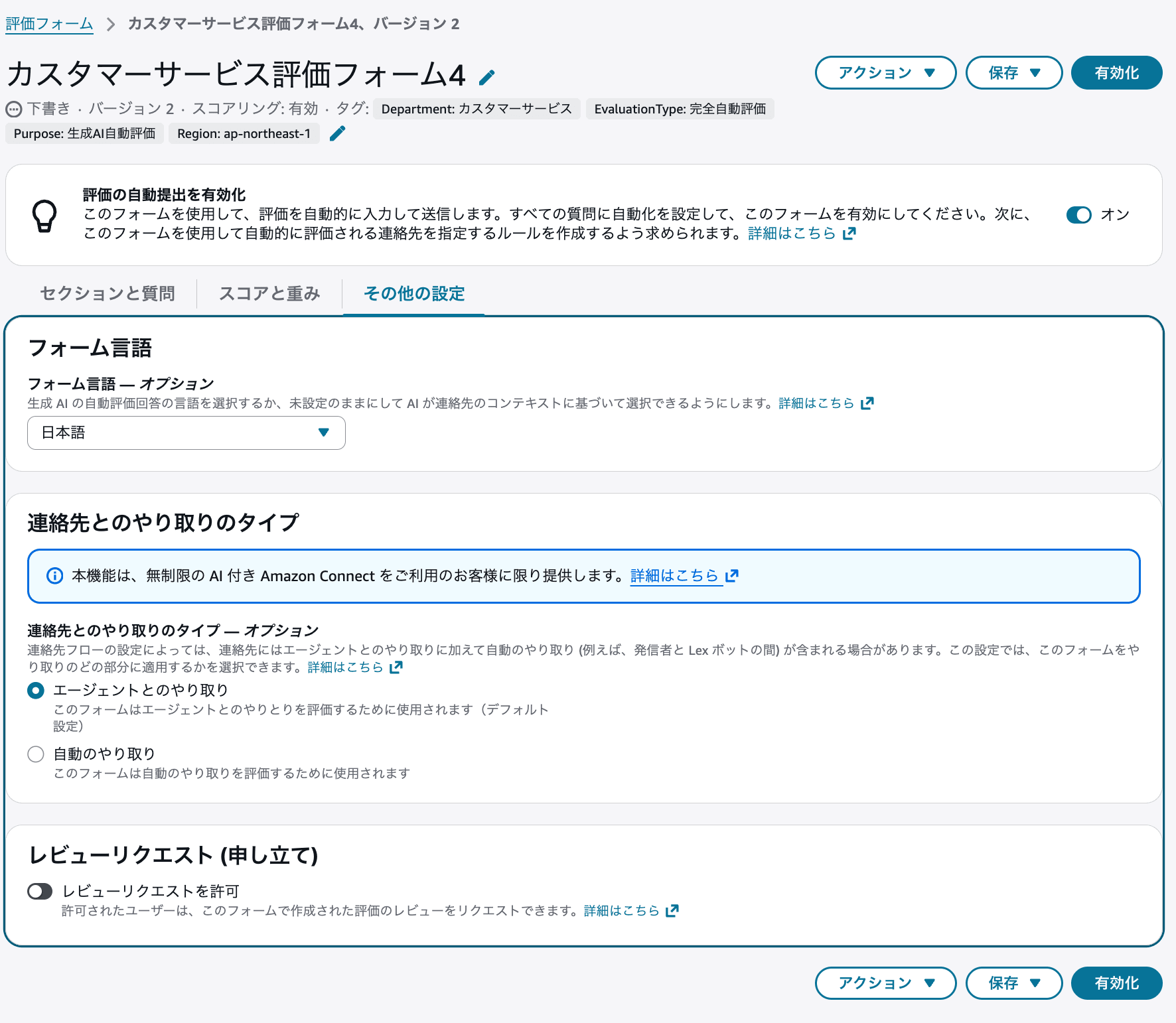The height and width of the screenshot is (1023, 1176).
Task: Expand the 保存 dropdown button
Action: pyautogui.click(x=1013, y=73)
